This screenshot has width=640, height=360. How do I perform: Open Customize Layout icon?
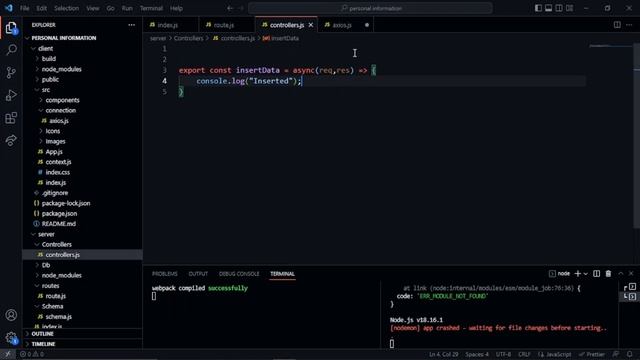click(569, 8)
